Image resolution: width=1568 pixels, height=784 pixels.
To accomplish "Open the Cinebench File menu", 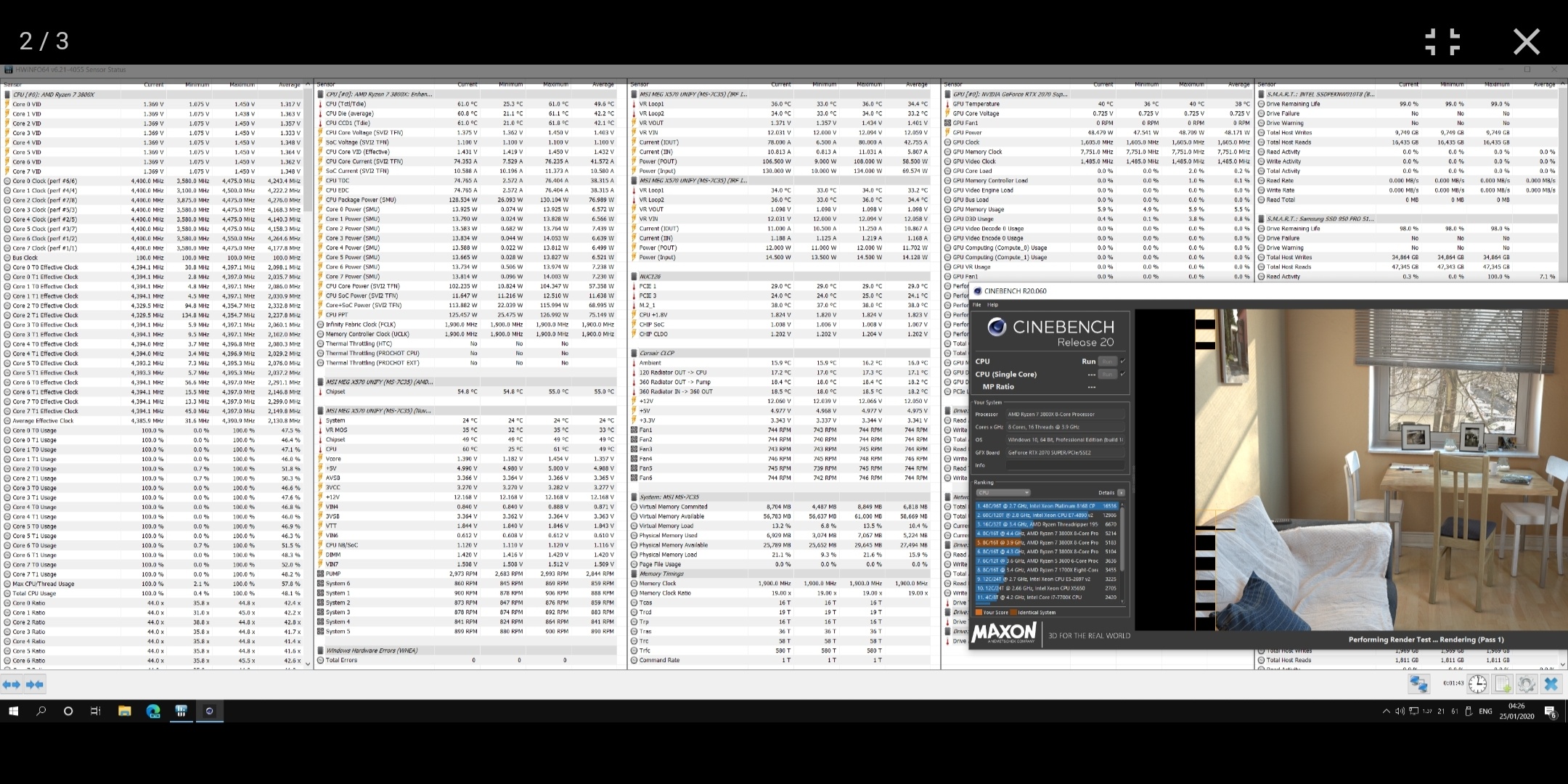I will coord(976,305).
